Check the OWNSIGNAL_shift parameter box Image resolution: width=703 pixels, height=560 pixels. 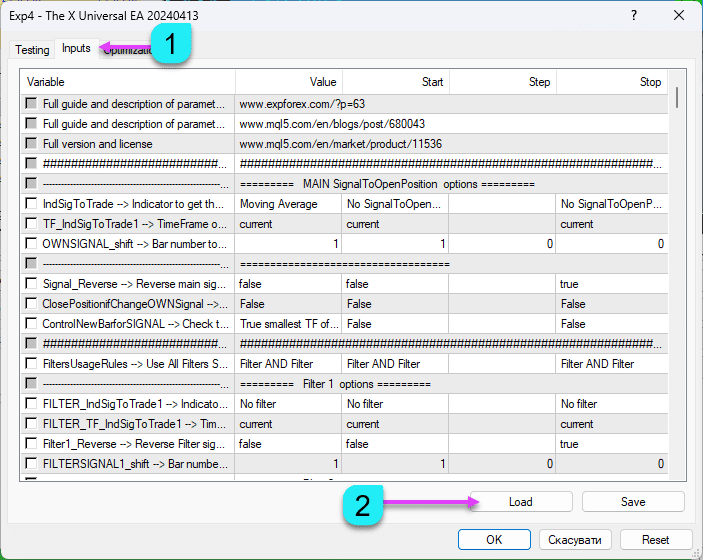click(32, 244)
